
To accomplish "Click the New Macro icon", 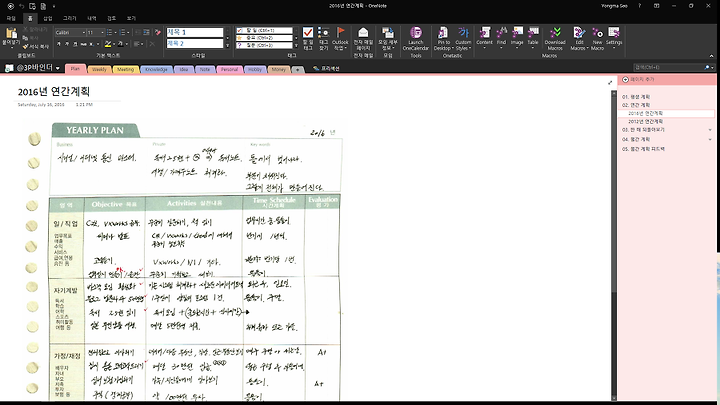I will (x=597, y=39).
